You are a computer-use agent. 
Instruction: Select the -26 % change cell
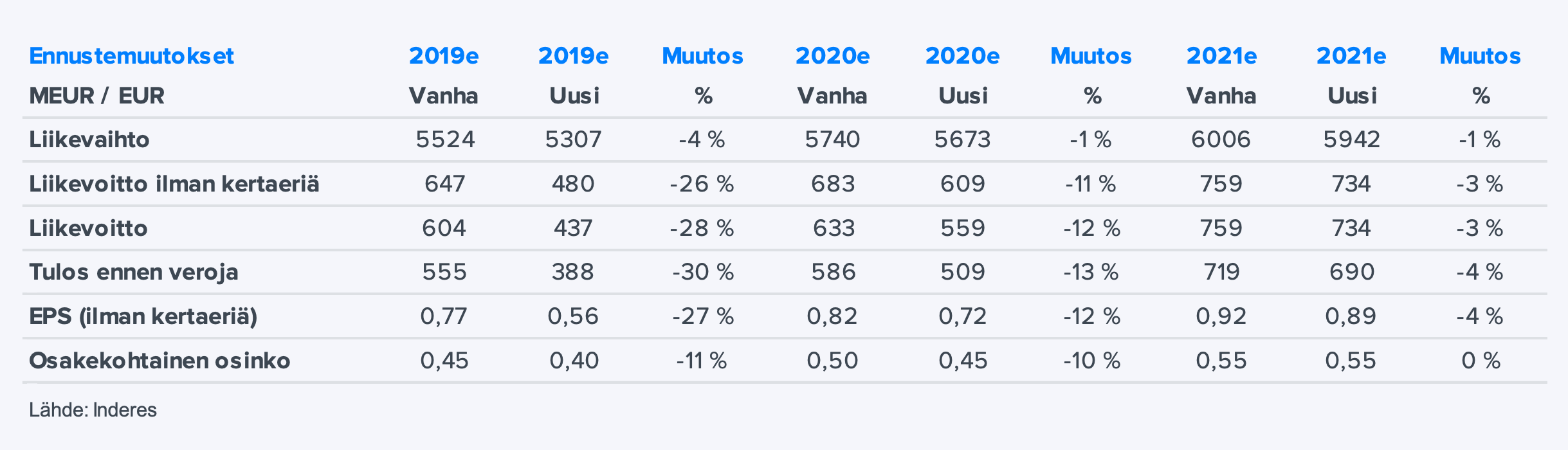tap(702, 184)
